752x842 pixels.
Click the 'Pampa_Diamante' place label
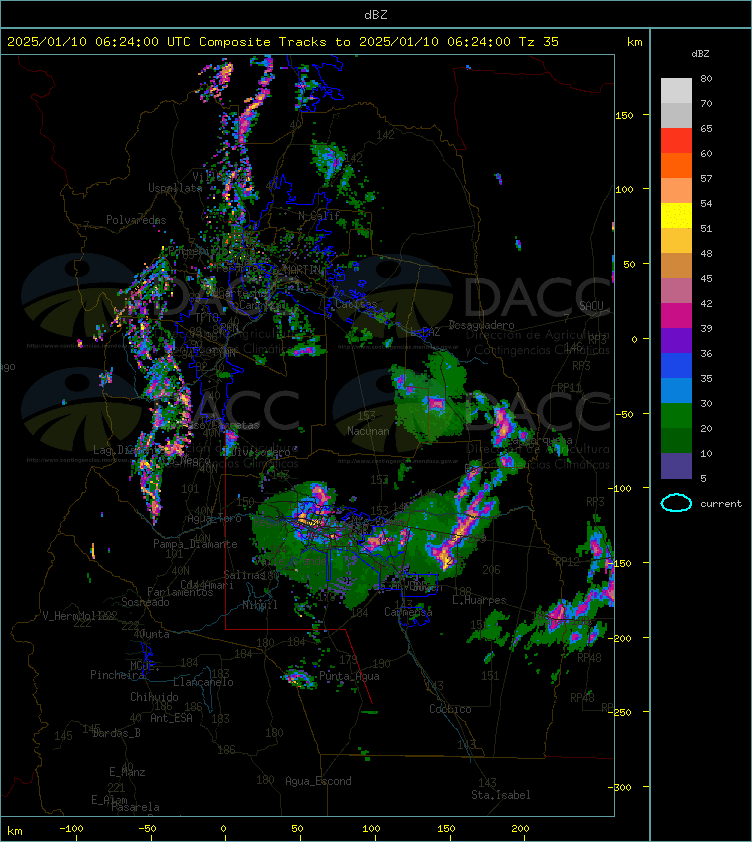pos(195,544)
